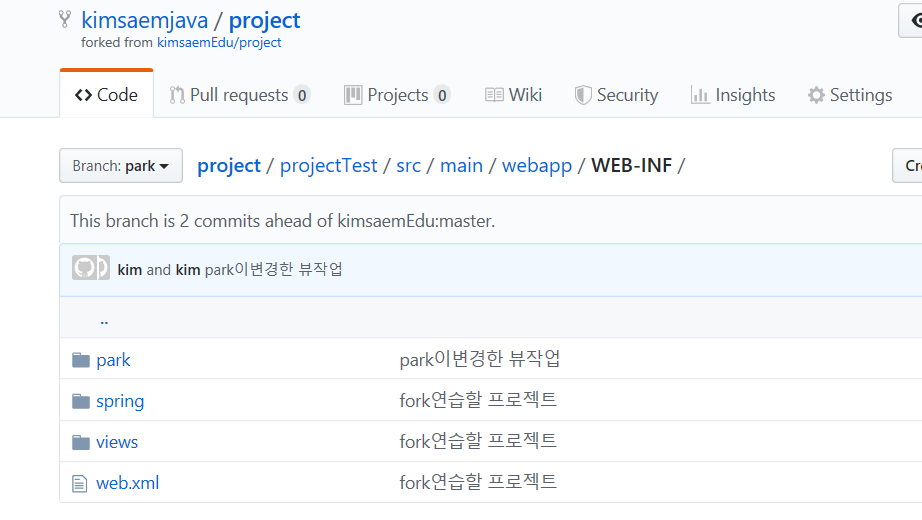Go up to parent directory (..)
922x520 pixels.
click(x=104, y=320)
